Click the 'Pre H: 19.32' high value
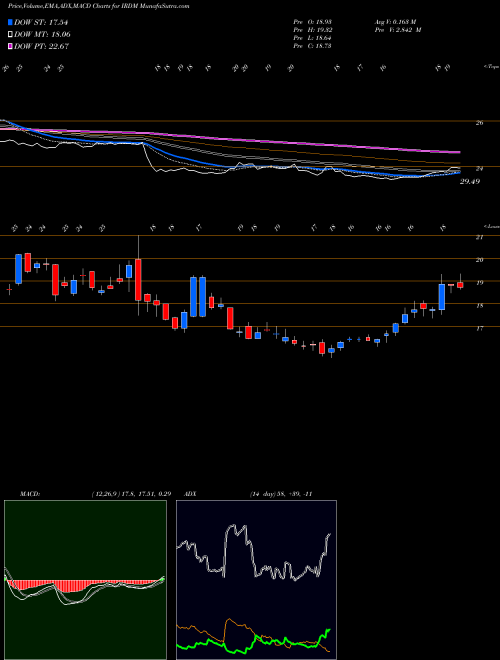The height and width of the screenshot is (660, 500). click(312, 30)
